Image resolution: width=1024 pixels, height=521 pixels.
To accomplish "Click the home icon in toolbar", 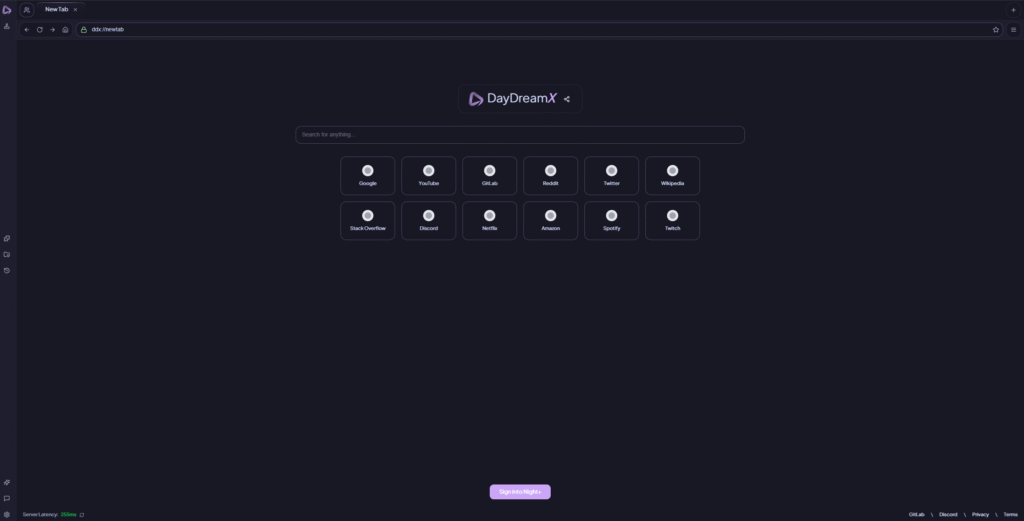I will (65, 30).
